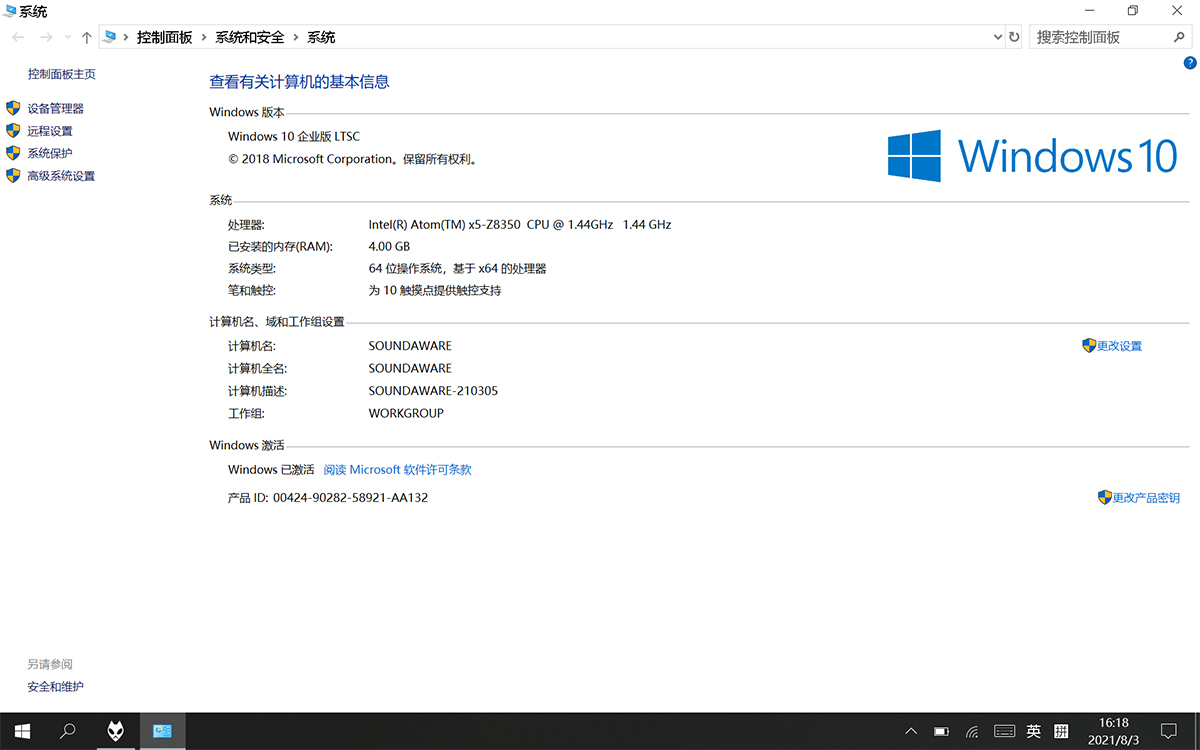Open 系统保护 settings link
The width and height of the screenshot is (1200, 750).
click(50, 153)
